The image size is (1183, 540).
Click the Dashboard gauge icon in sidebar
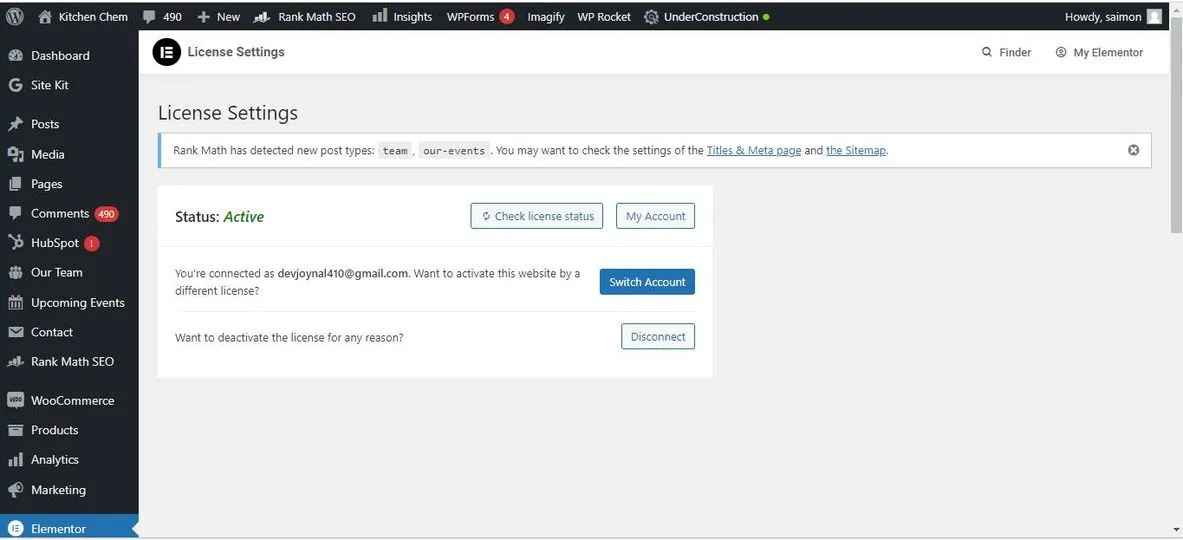[15, 56]
